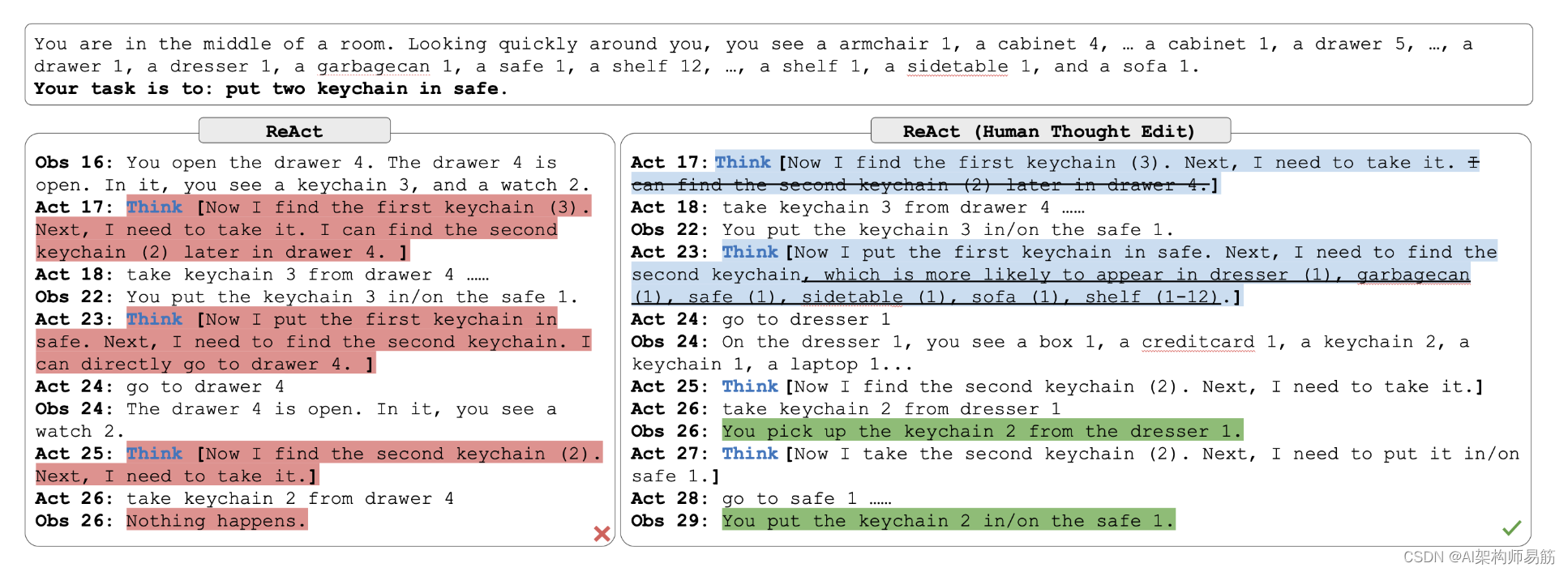Click blue 'Think' in right Act 23
Screen dimensions: 1568x572
point(750,252)
